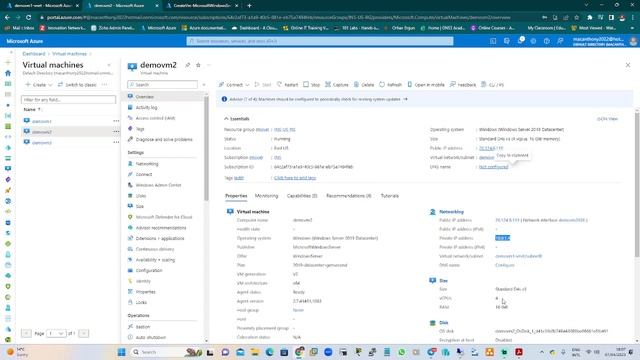
Task: Click the Azure global search bar
Action: click(x=320, y=41)
